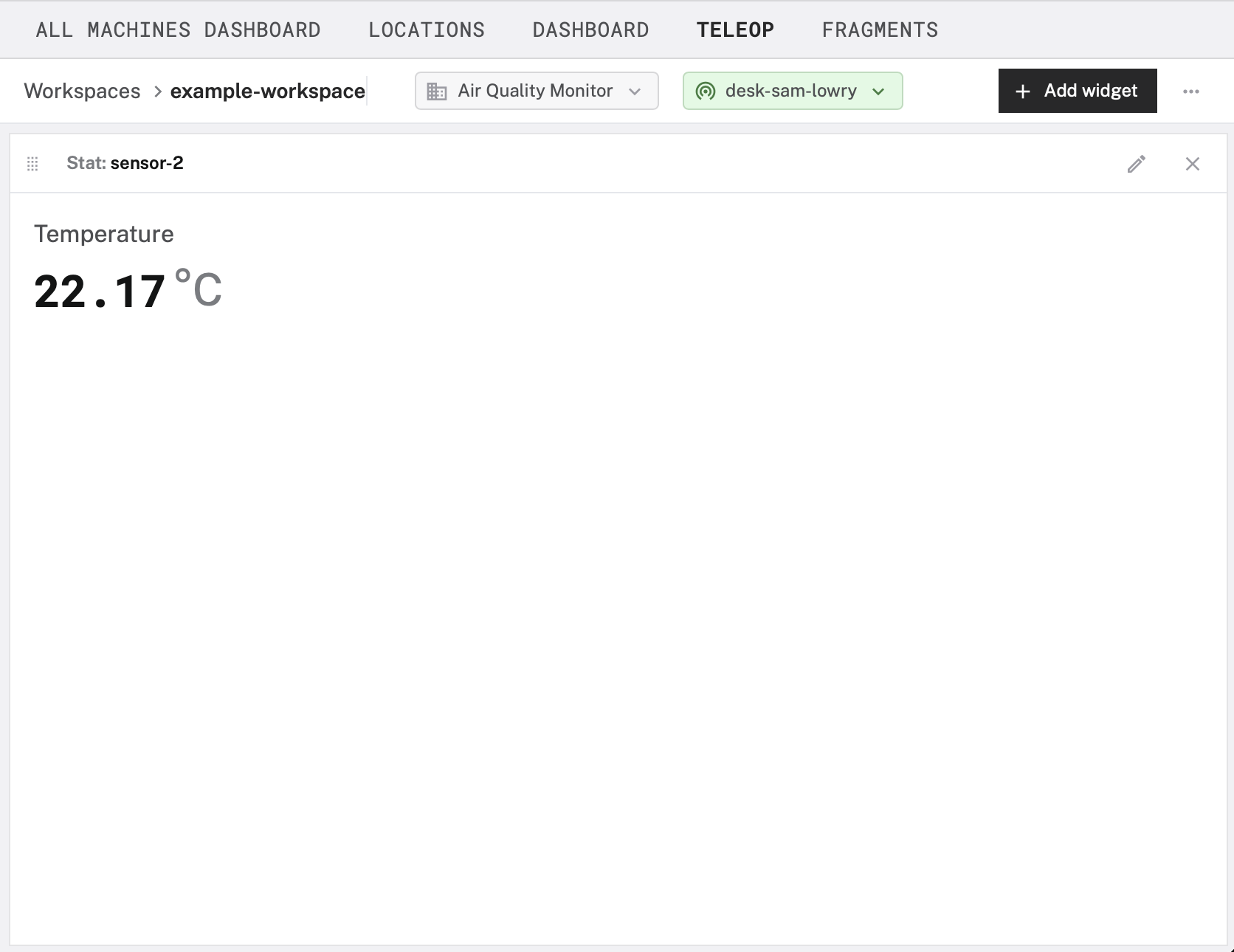Select the TELEOP tab
This screenshot has height=952, width=1234.
tap(735, 30)
